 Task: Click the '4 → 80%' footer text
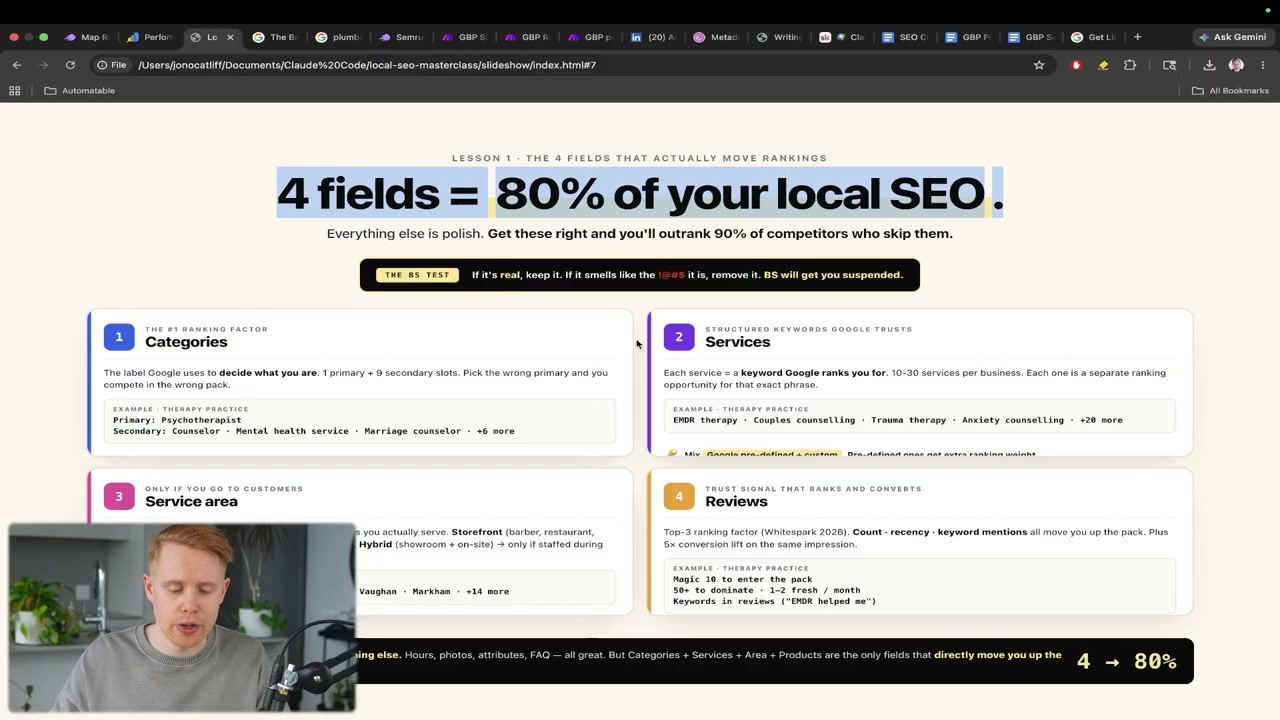(x=1126, y=661)
